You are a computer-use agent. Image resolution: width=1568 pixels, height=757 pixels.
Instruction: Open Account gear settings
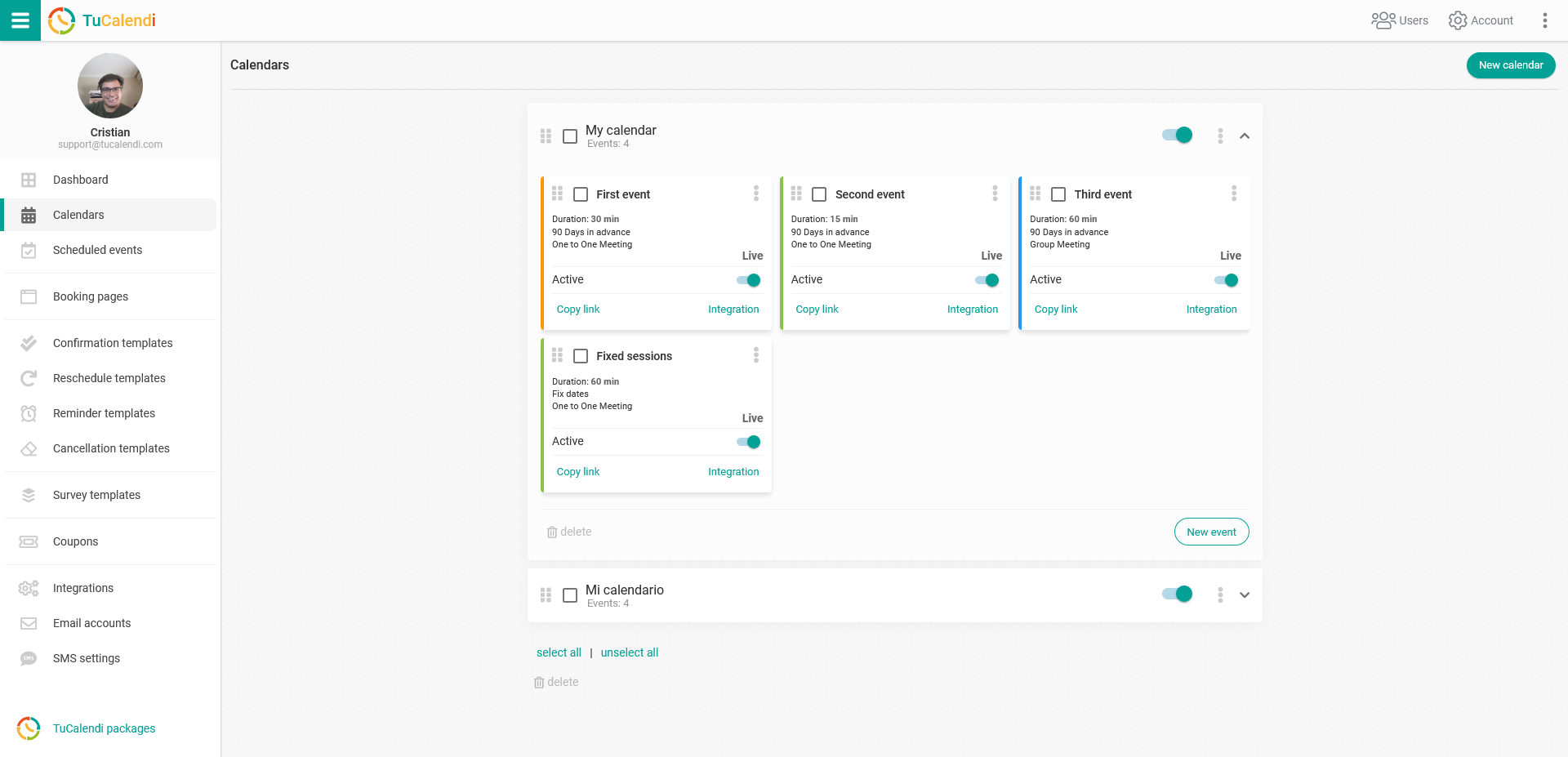click(x=1457, y=20)
